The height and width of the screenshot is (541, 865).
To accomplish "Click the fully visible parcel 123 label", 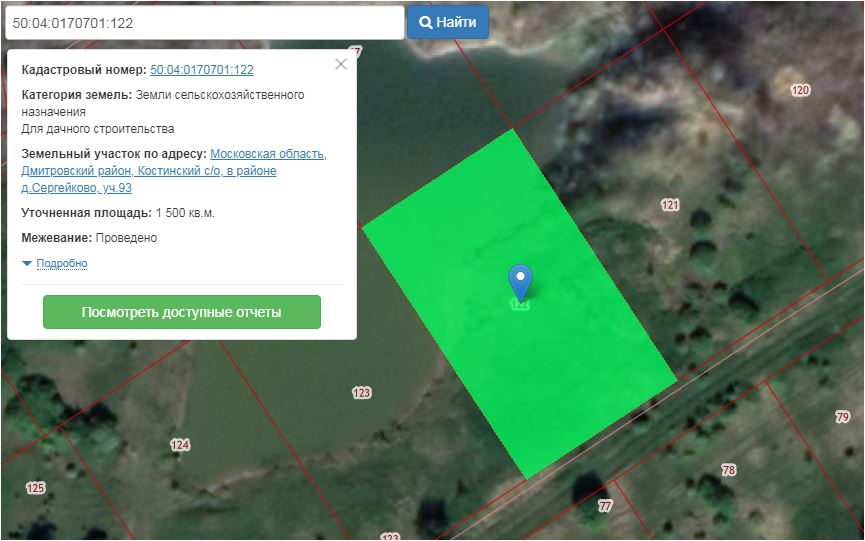I will tap(362, 392).
